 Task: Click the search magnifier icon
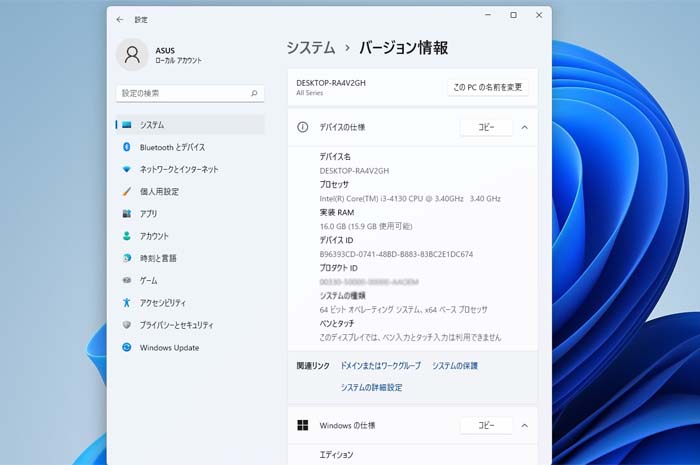tap(254, 93)
